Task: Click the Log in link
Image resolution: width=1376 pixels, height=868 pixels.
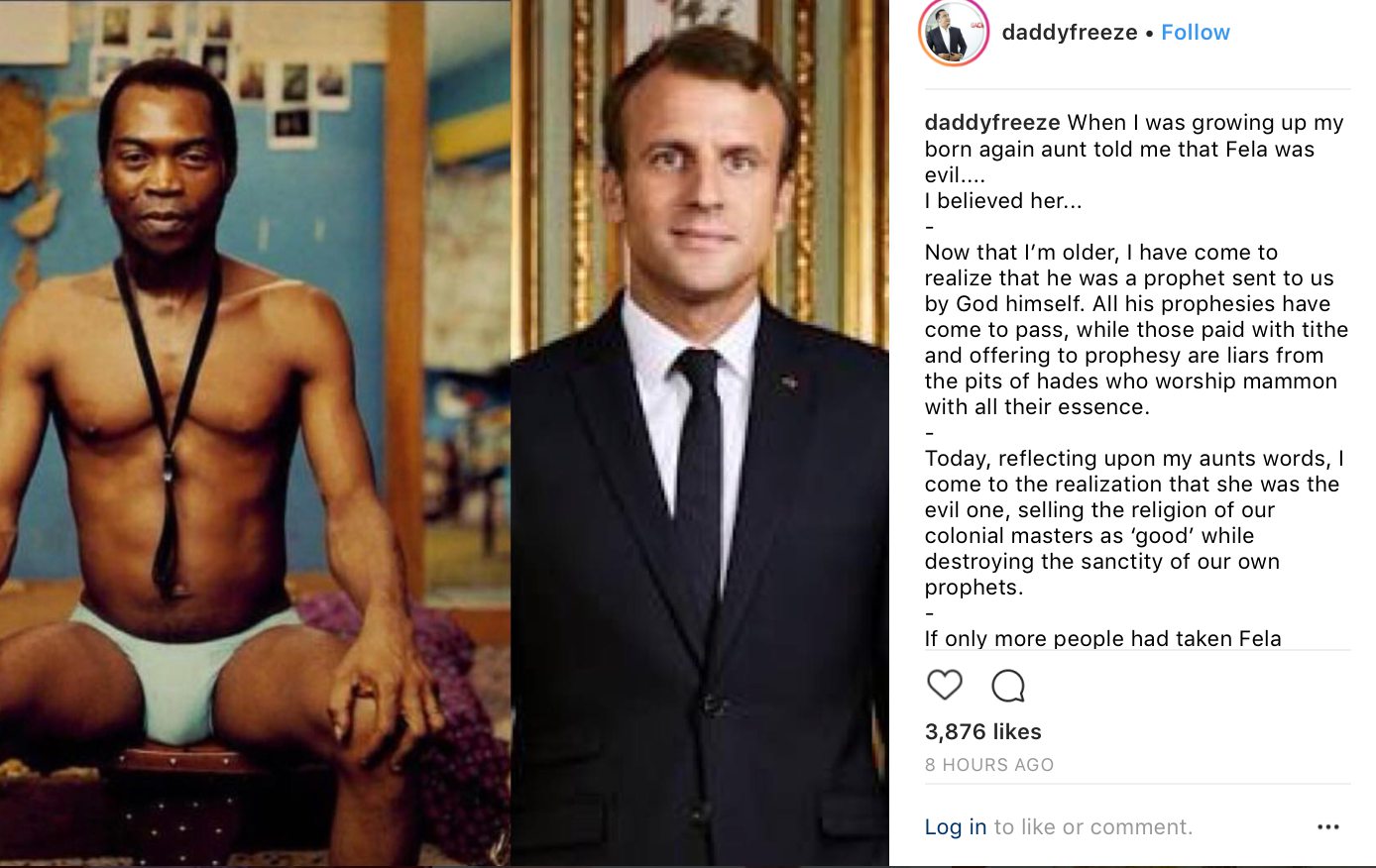Action: (x=955, y=826)
